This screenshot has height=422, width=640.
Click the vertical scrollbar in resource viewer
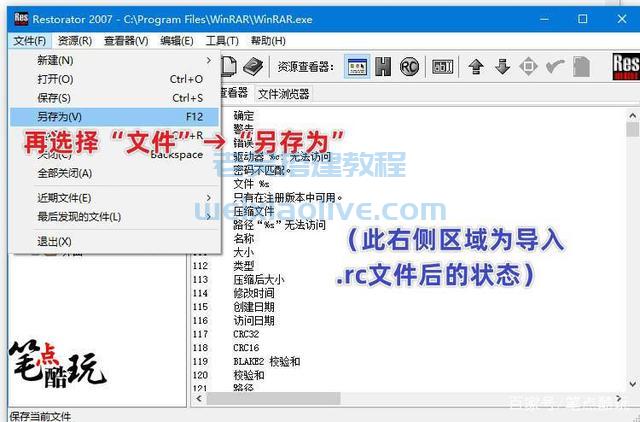632,250
